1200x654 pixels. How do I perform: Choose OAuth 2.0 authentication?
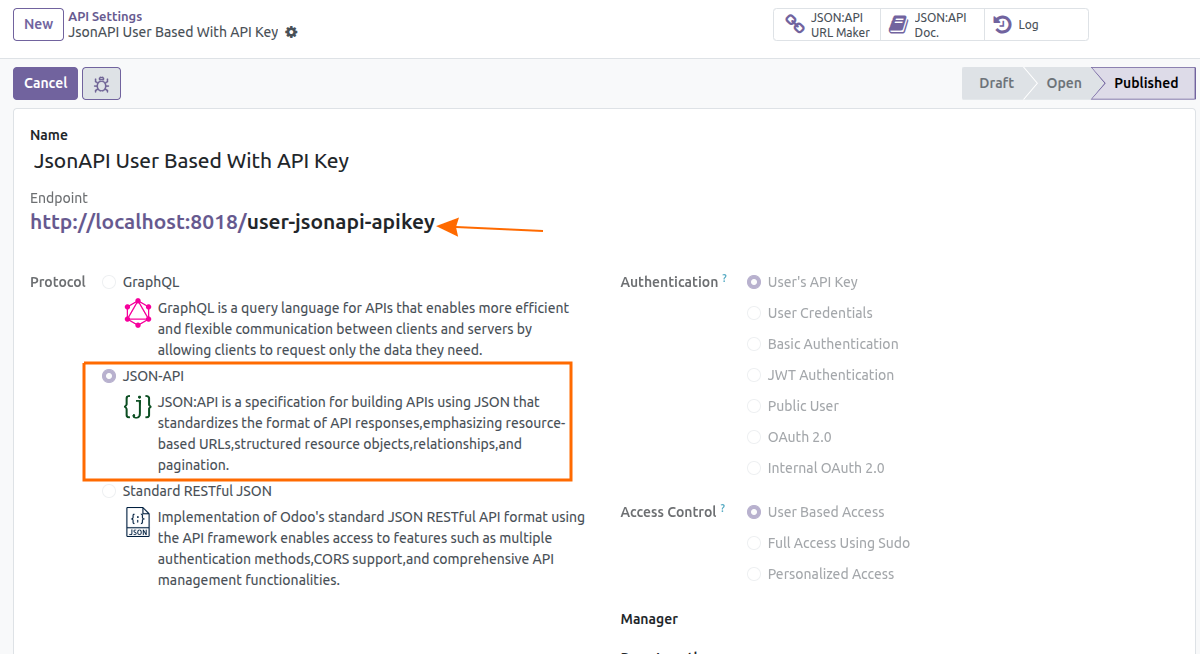tap(754, 437)
